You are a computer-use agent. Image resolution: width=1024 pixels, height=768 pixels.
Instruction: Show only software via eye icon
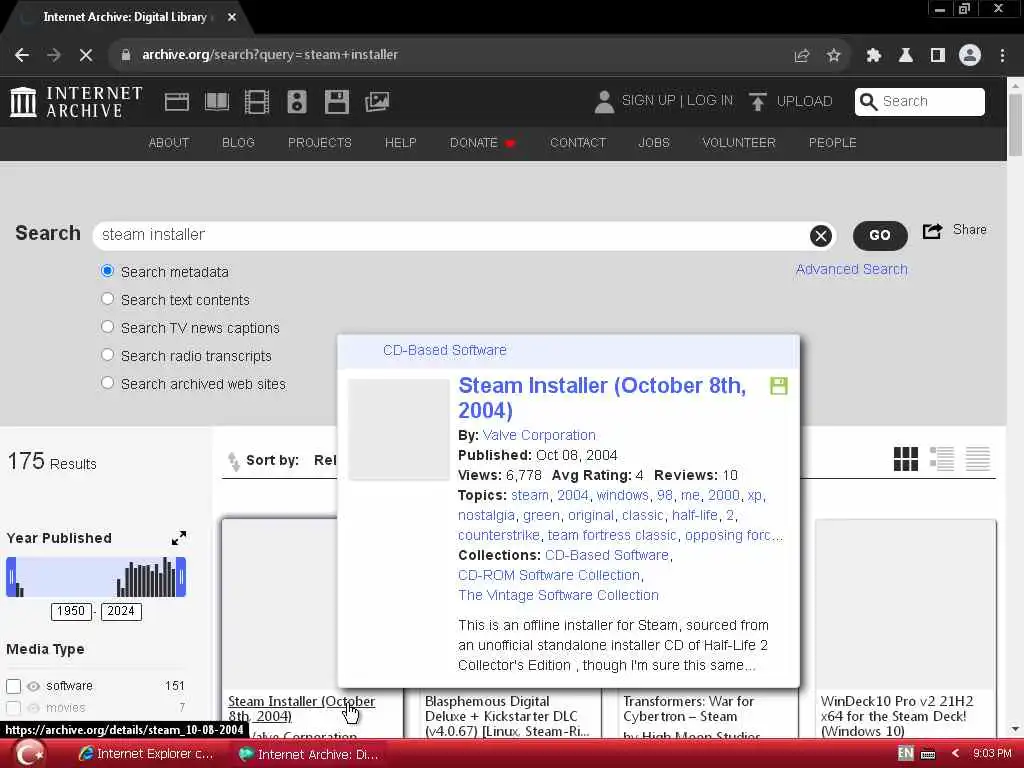click(x=33, y=686)
